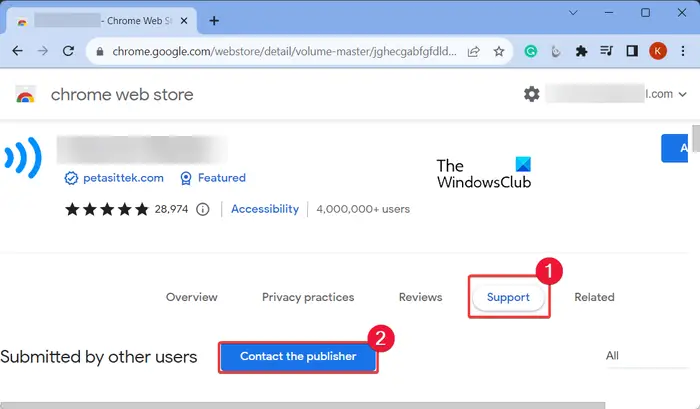
Task: Click the horizontal scrollbar at bottom
Action: (303, 405)
